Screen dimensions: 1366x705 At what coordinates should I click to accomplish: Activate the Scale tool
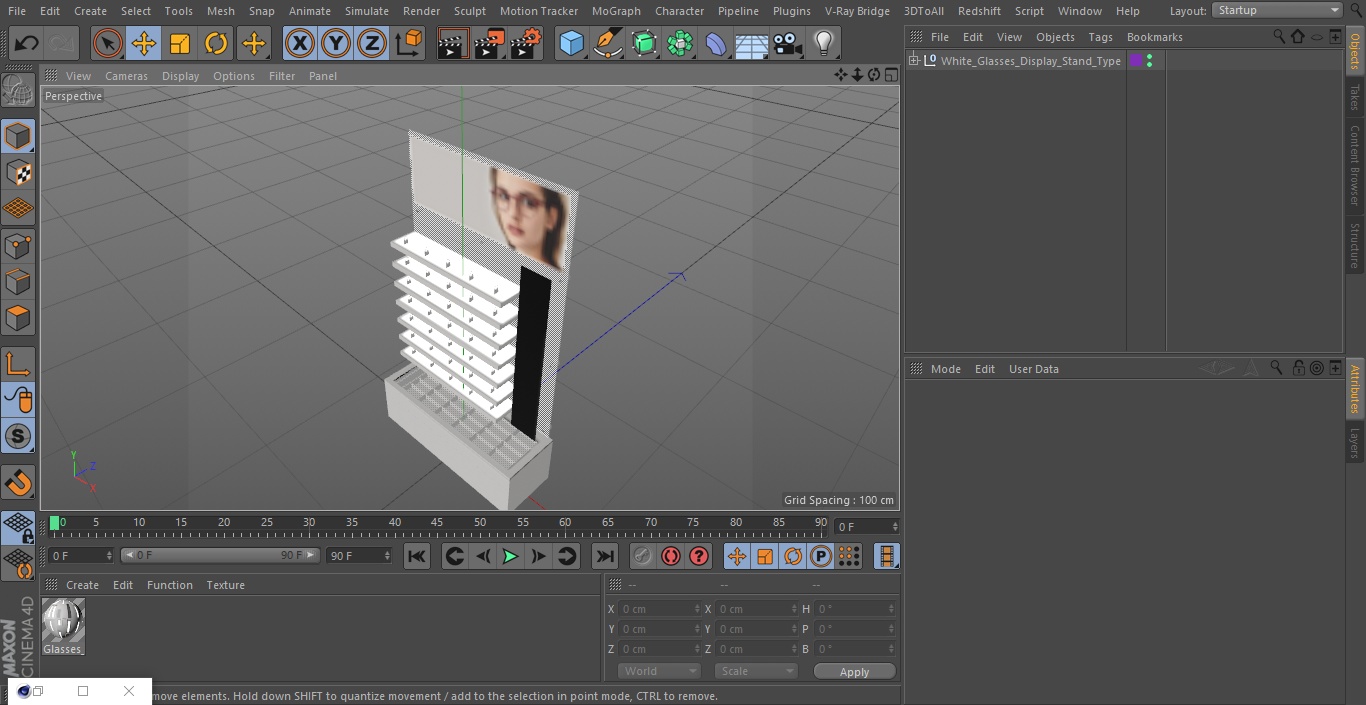click(180, 44)
